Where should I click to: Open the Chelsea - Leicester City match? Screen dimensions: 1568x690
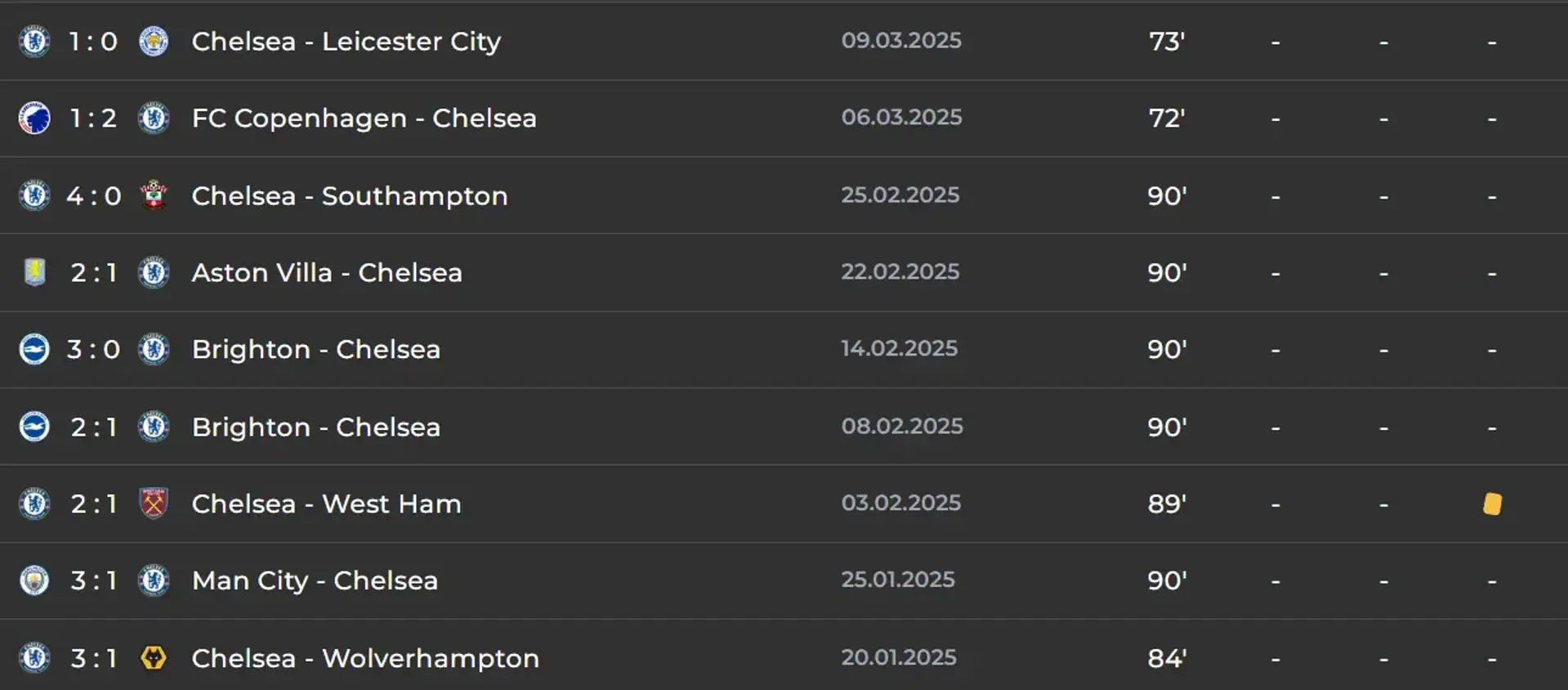click(346, 41)
